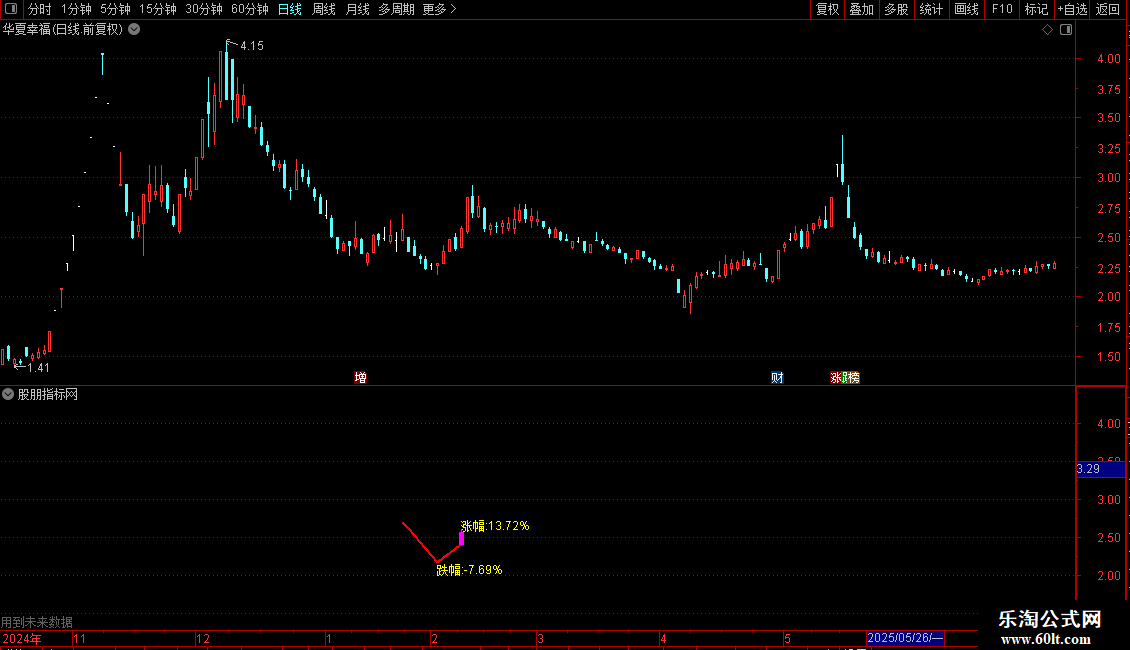Click the 3.29 value on indicator axis

tap(1088, 469)
